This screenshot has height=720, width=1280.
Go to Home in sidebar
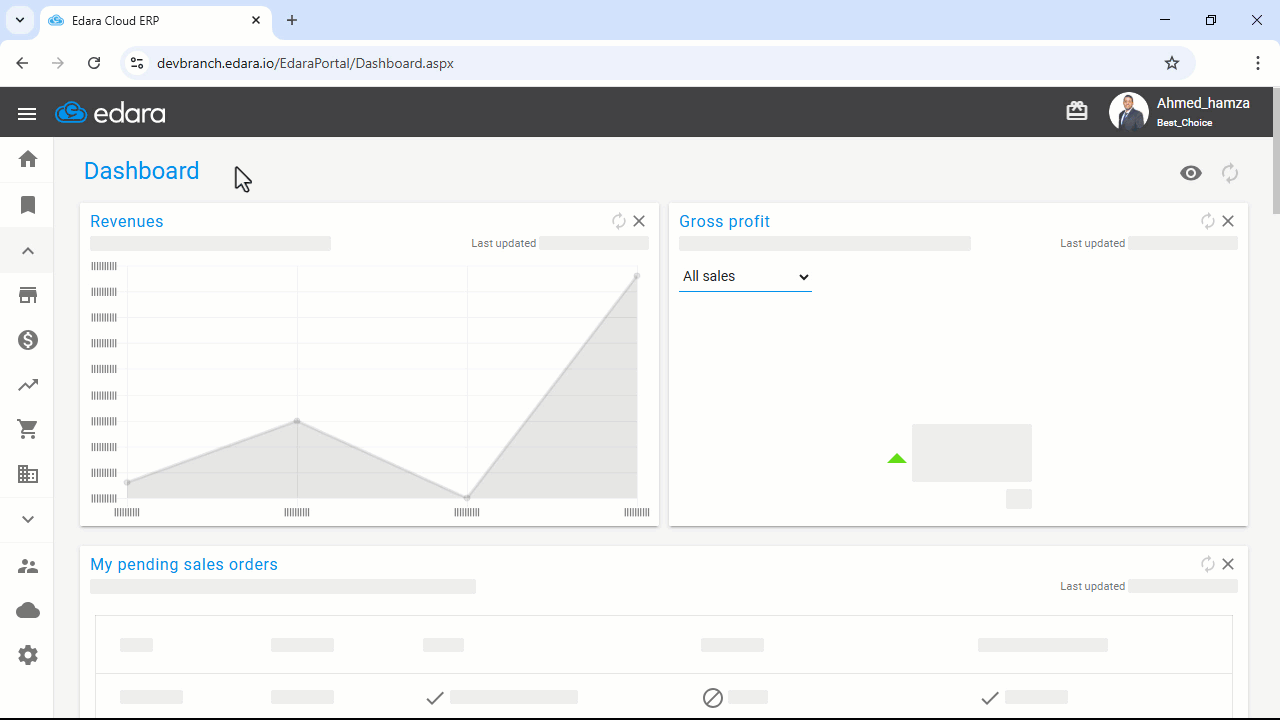pyautogui.click(x=28, y=159)
